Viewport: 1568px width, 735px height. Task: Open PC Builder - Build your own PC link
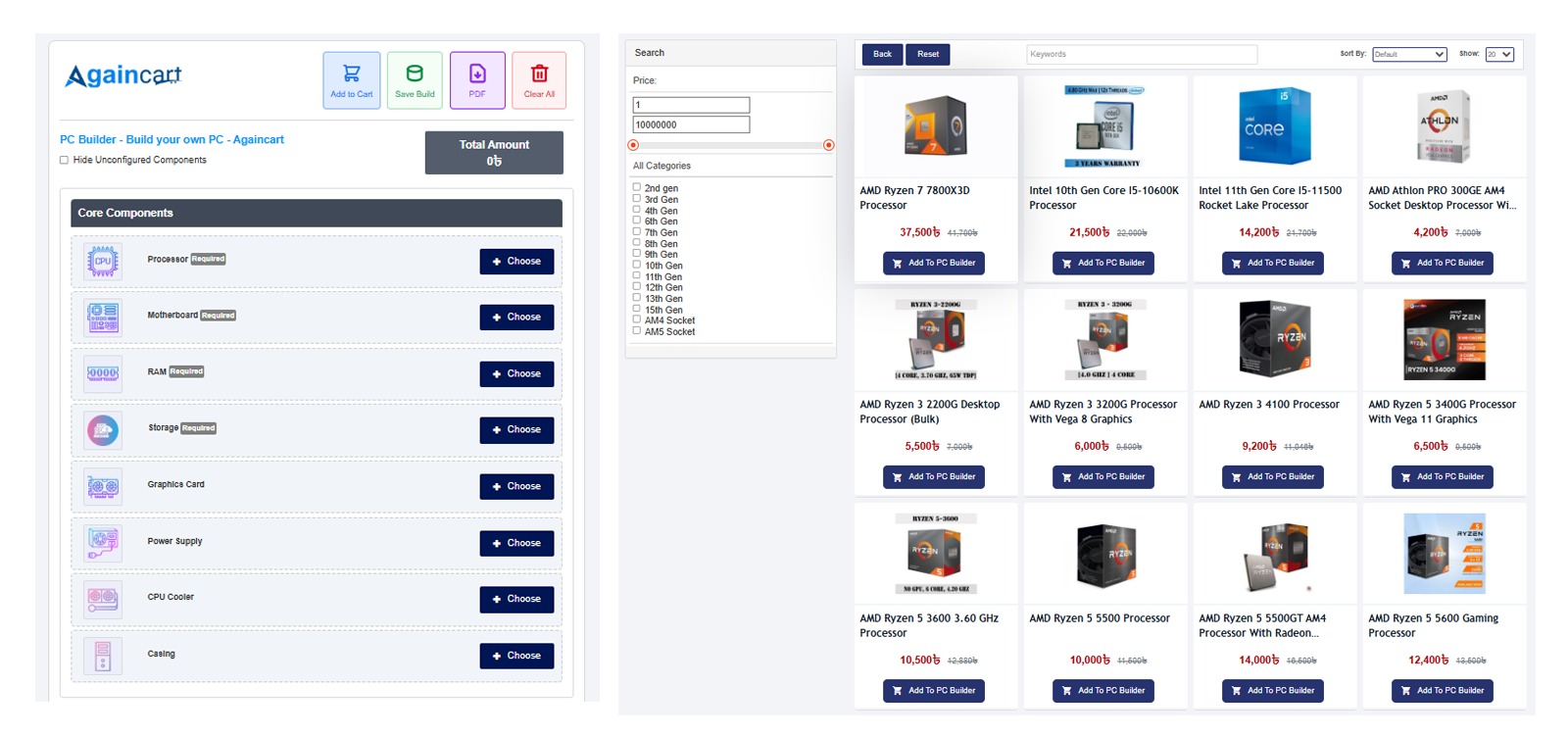pos(171,140)
